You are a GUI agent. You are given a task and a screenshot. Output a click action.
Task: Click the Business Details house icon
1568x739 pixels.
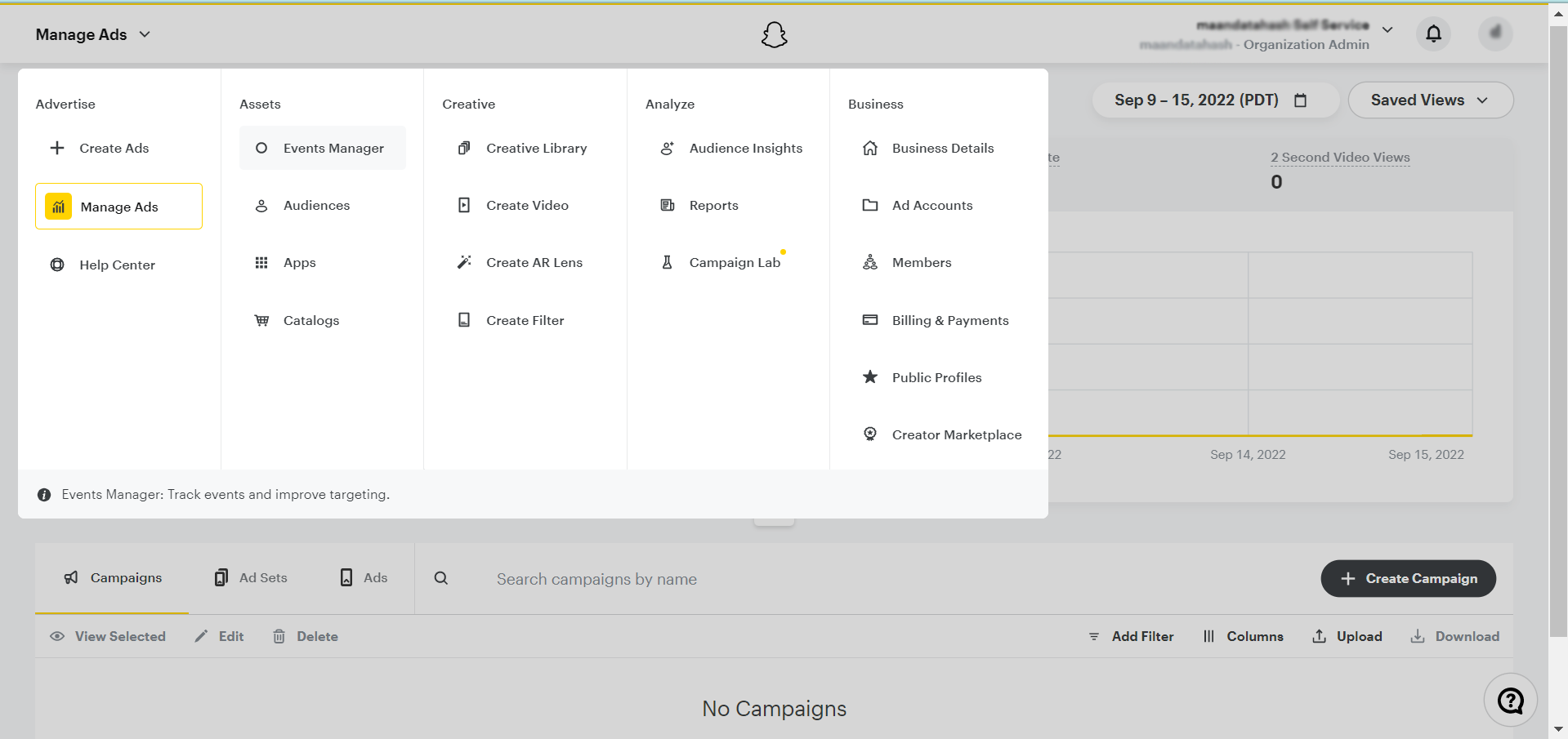click(x=870, y=148)
